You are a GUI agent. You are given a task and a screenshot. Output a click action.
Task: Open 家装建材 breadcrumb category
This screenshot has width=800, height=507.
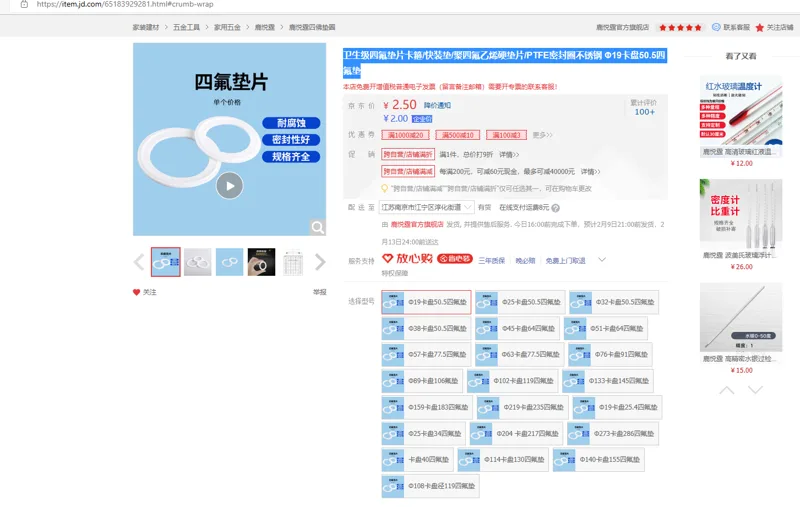[146, 28]
